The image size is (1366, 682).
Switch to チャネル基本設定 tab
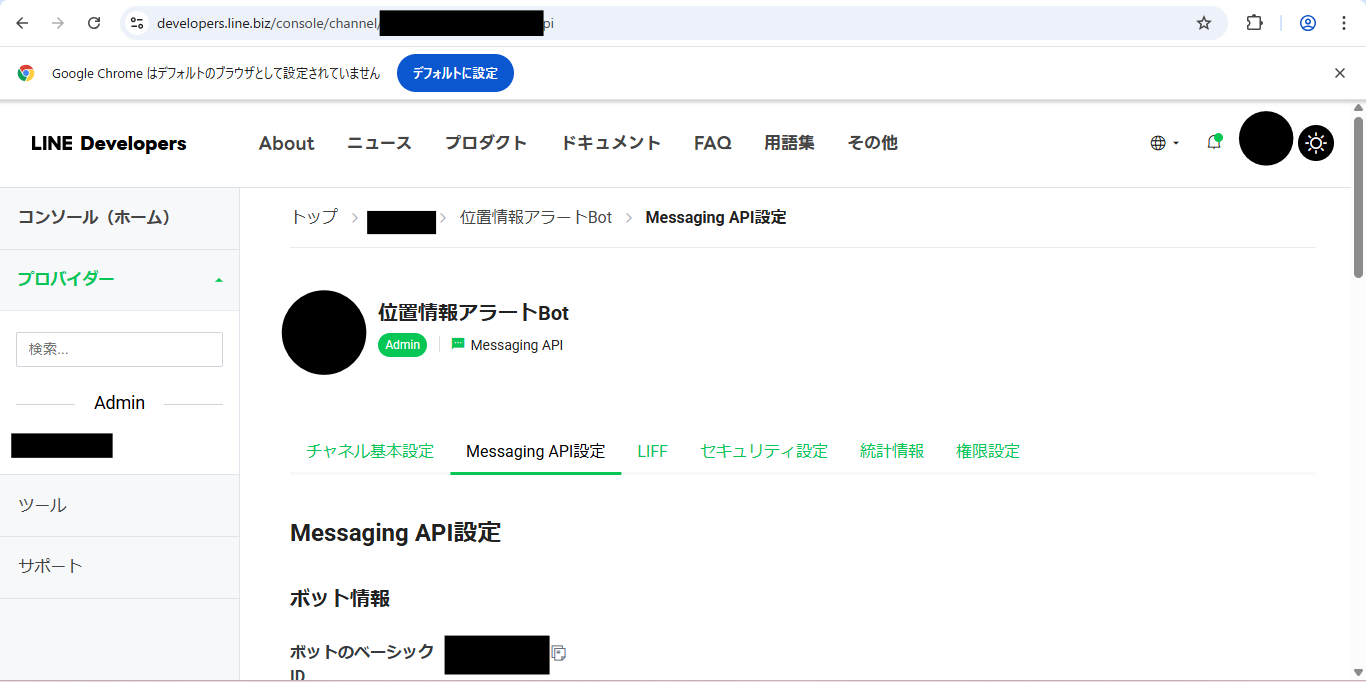point(370,451)
